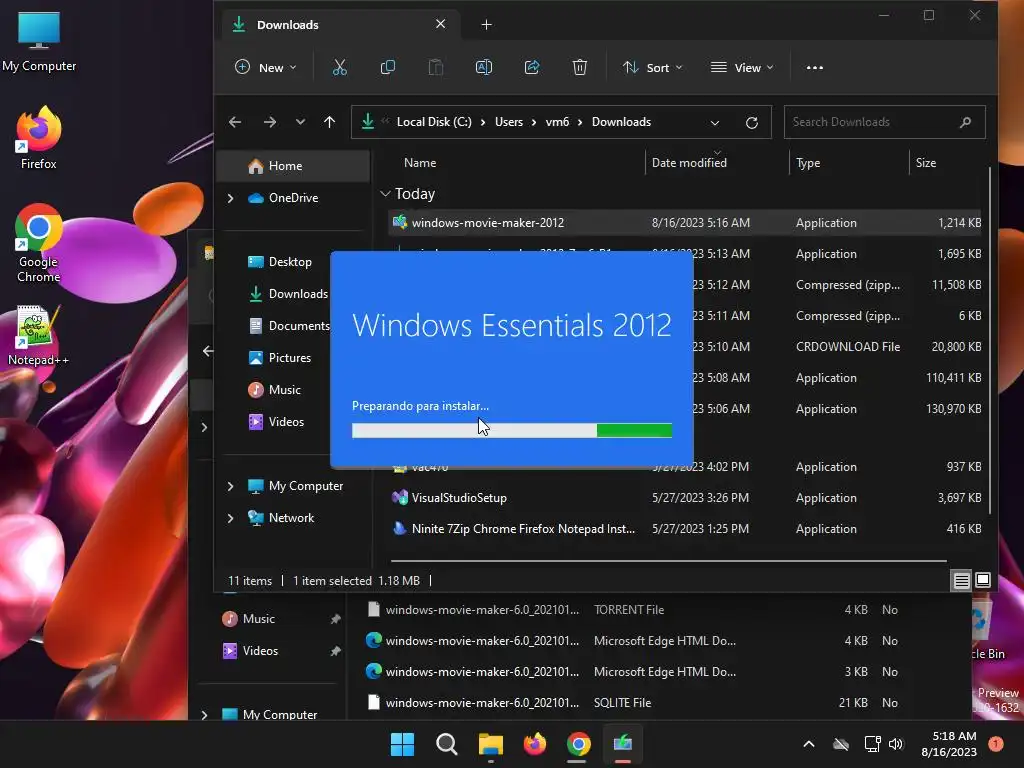Expand My Computer in back window

[x=204, y=714]
